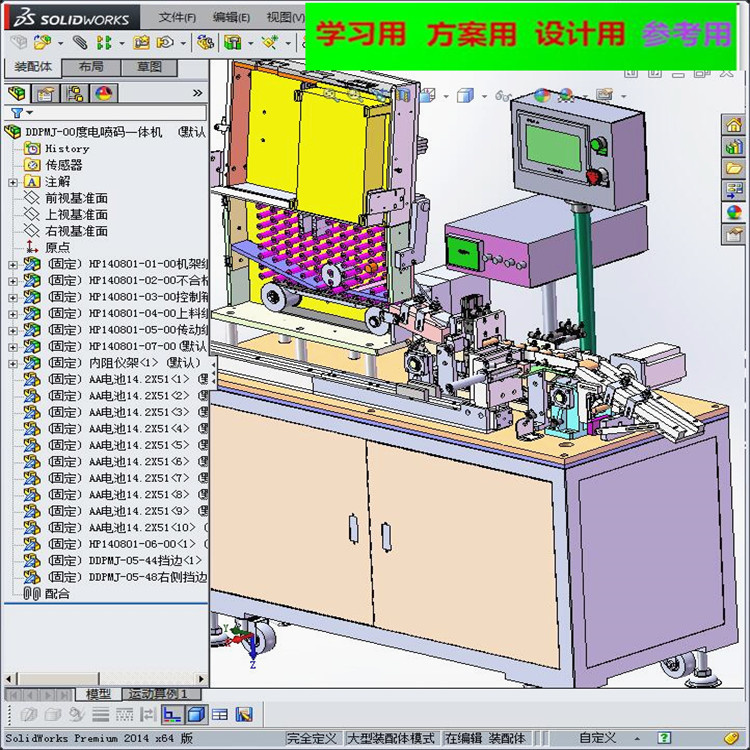
Task: Expand the HP140801-02-00 subassembly node
Action: click(x=13, y=281)
